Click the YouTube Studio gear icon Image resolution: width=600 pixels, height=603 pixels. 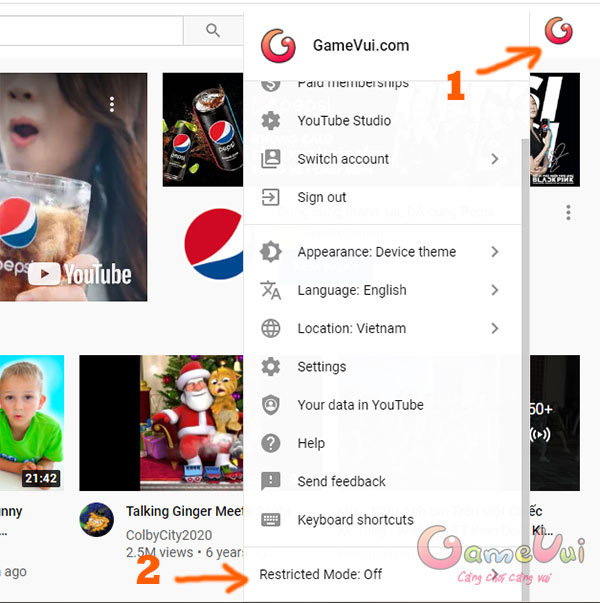[271, 120]
